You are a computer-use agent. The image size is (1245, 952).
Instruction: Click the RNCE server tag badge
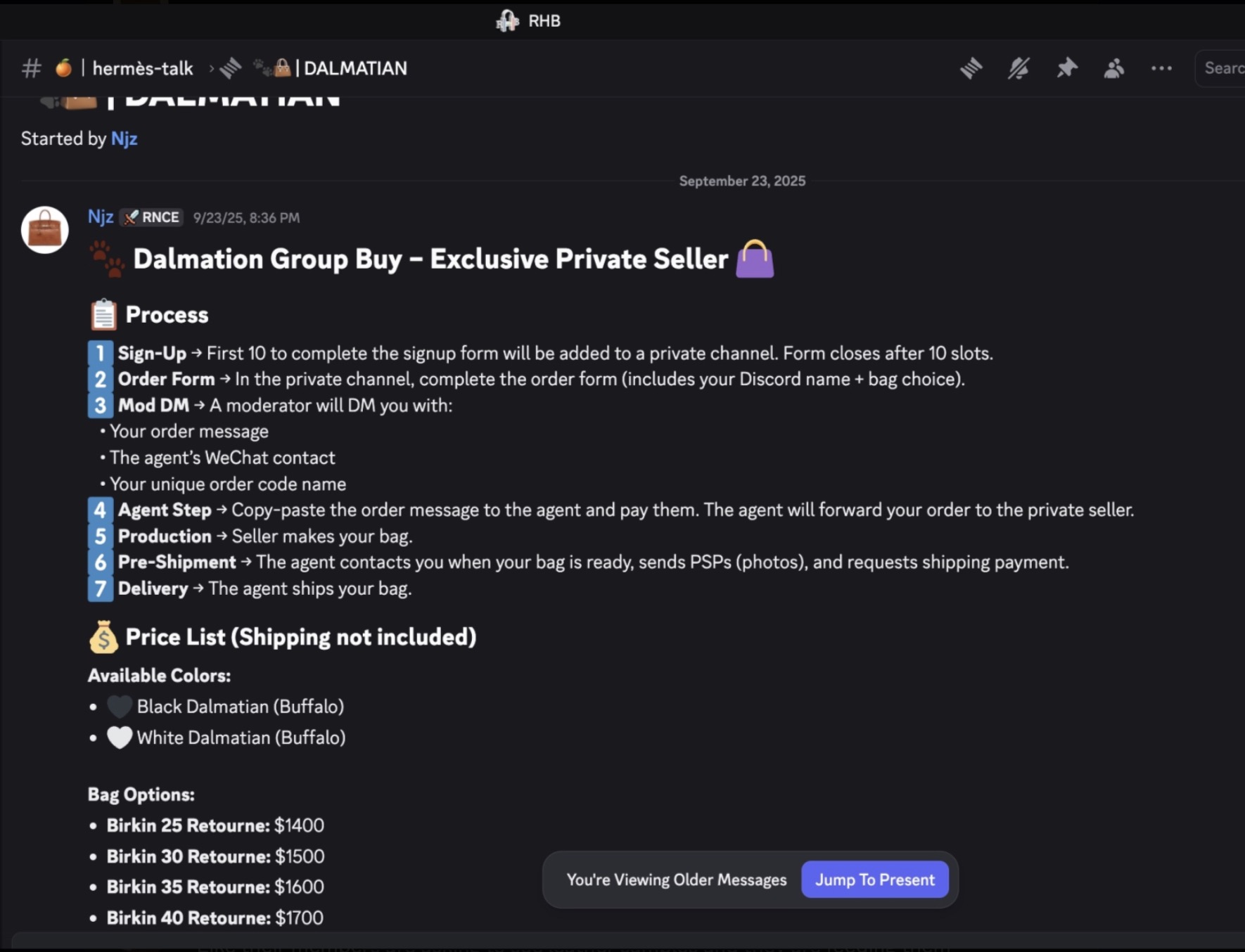[152, 217]
